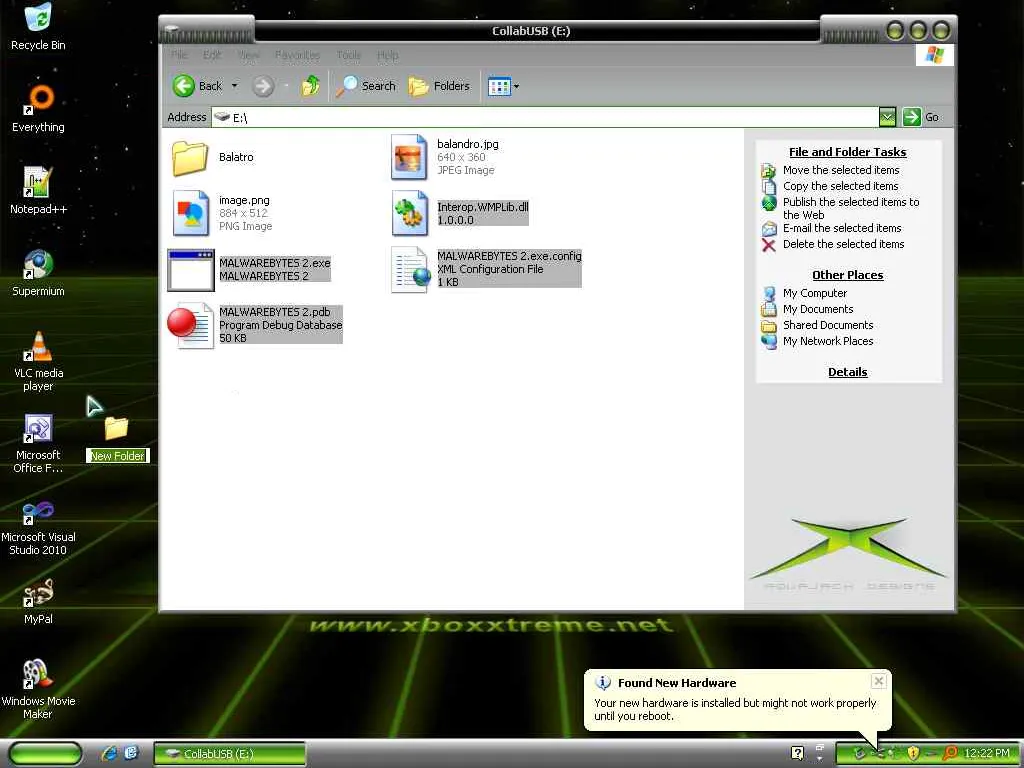Select the Everything desktop shortcut

[38, 108]
